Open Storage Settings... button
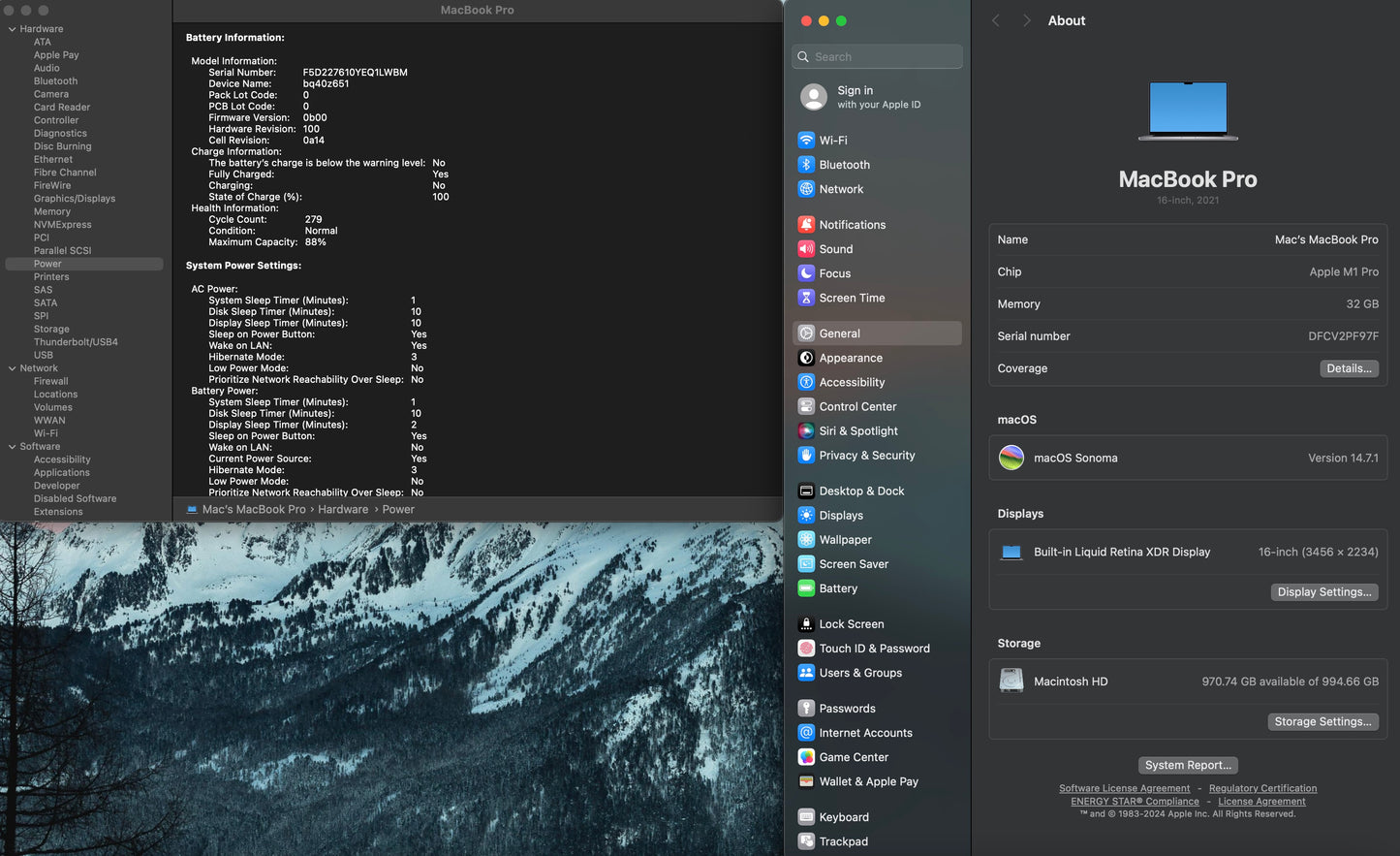Image resolution: width=1400 pixels, height=856 pixels. point(1322,721)
